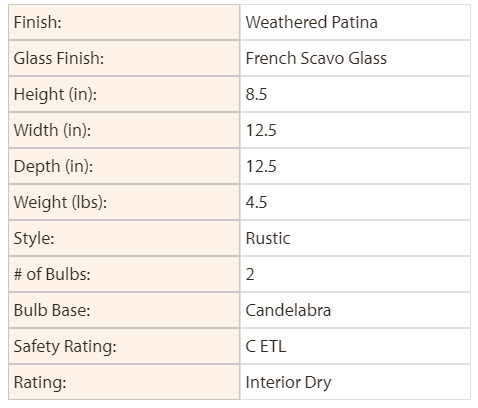Click the Style: label cell
Image resolution: width=478 pixels, height=408 pixels.
[124, 238]
